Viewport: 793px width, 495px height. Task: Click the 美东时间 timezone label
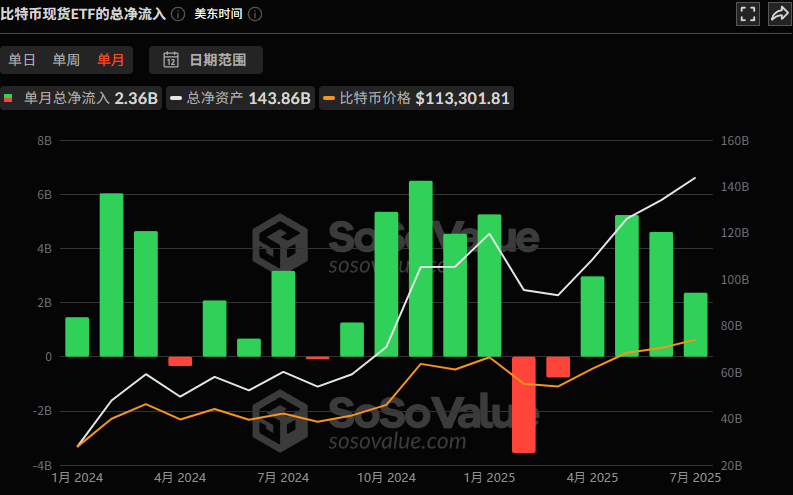(218, 14)
